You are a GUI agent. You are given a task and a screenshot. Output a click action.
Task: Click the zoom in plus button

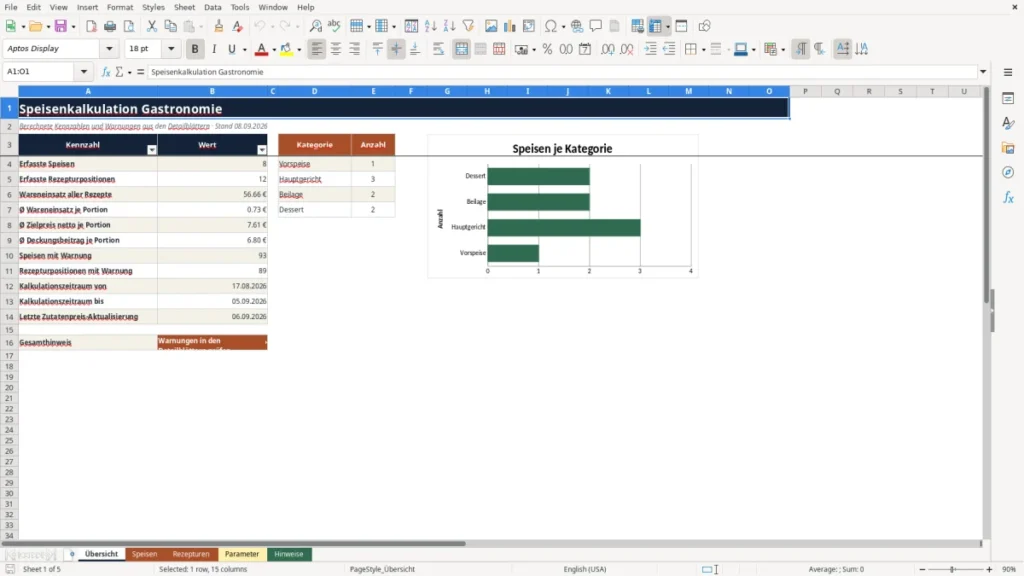pyautogui.click(x=989, y=569)
